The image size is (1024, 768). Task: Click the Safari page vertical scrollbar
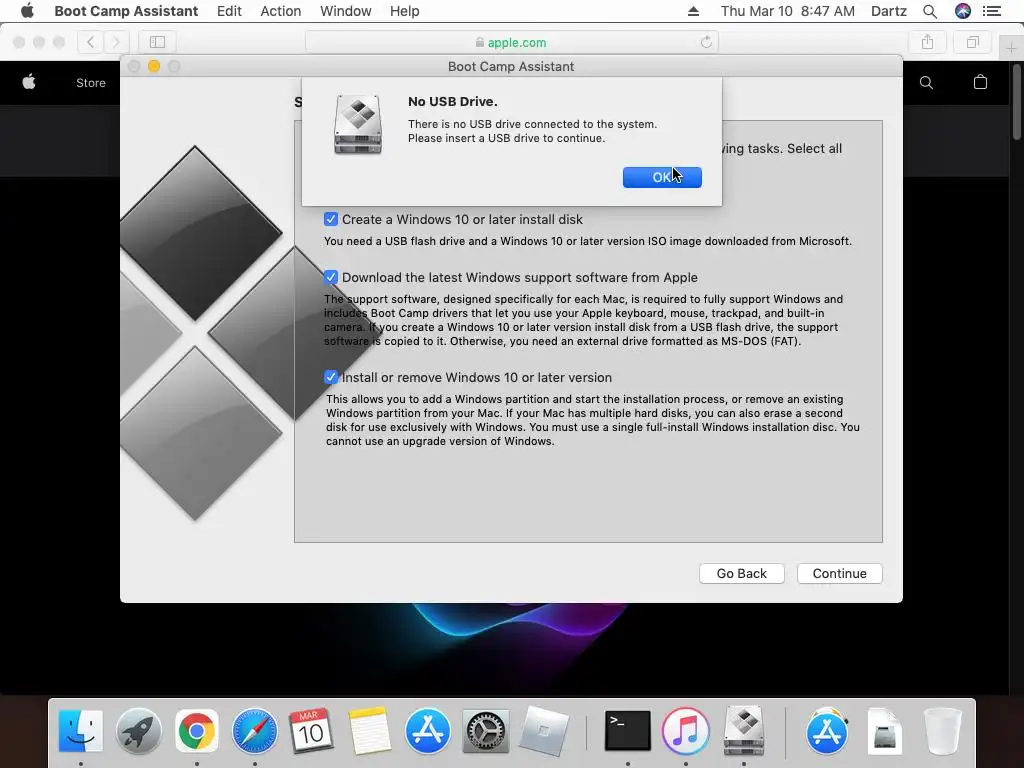tap(1017, 101)
